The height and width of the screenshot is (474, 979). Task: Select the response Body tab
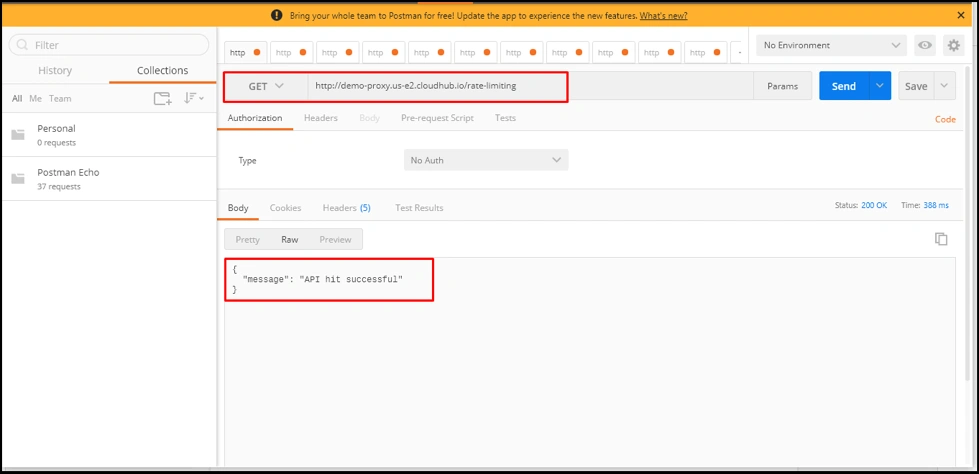pyautogui.click(x=238, y=208)
